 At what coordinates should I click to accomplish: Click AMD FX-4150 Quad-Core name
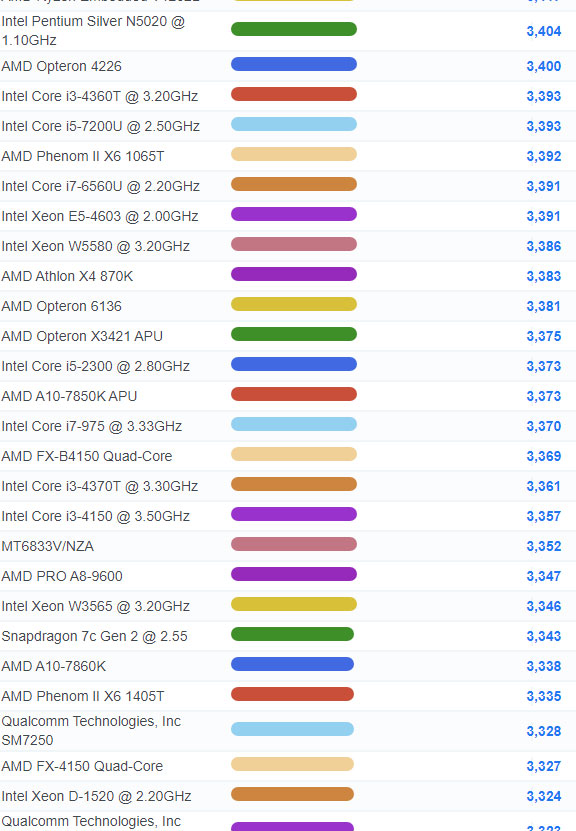coord(82,766)
